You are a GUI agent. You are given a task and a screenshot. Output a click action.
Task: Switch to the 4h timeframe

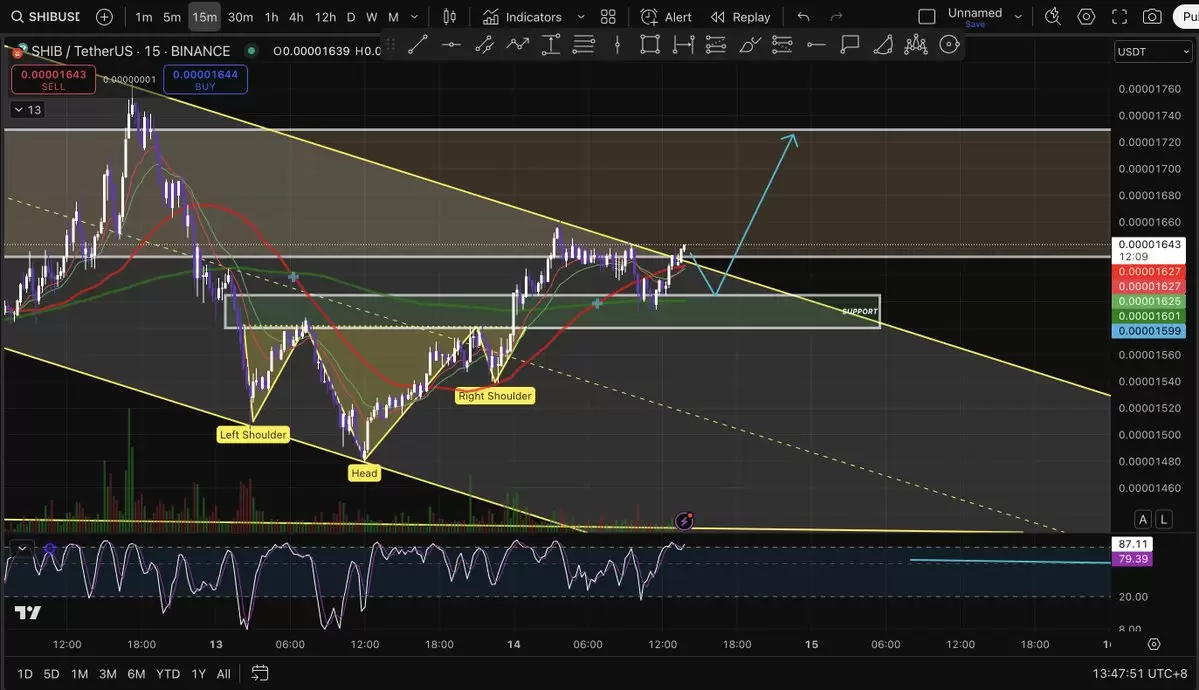tap(296, 17)
